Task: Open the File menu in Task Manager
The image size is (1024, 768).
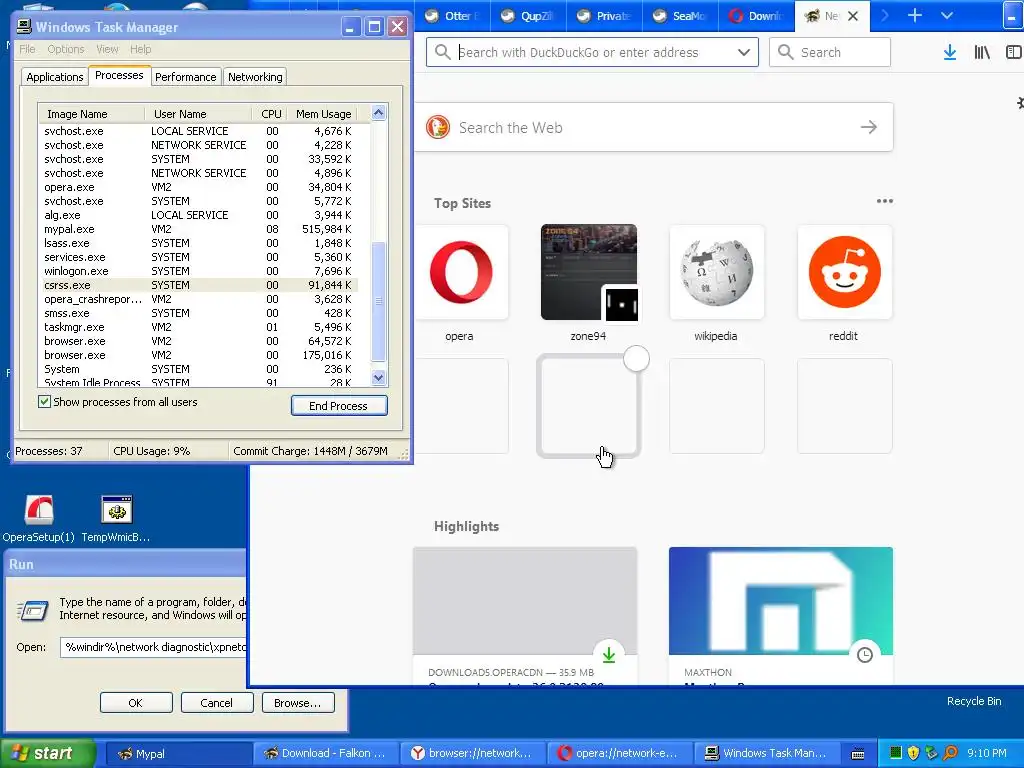Action: click(27, 49)
